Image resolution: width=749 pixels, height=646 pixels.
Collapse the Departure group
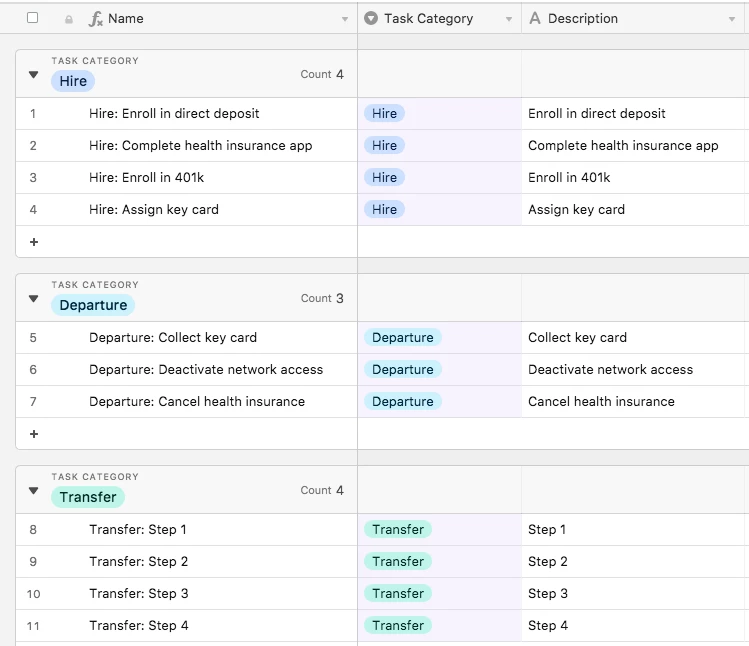coord(33,299)
